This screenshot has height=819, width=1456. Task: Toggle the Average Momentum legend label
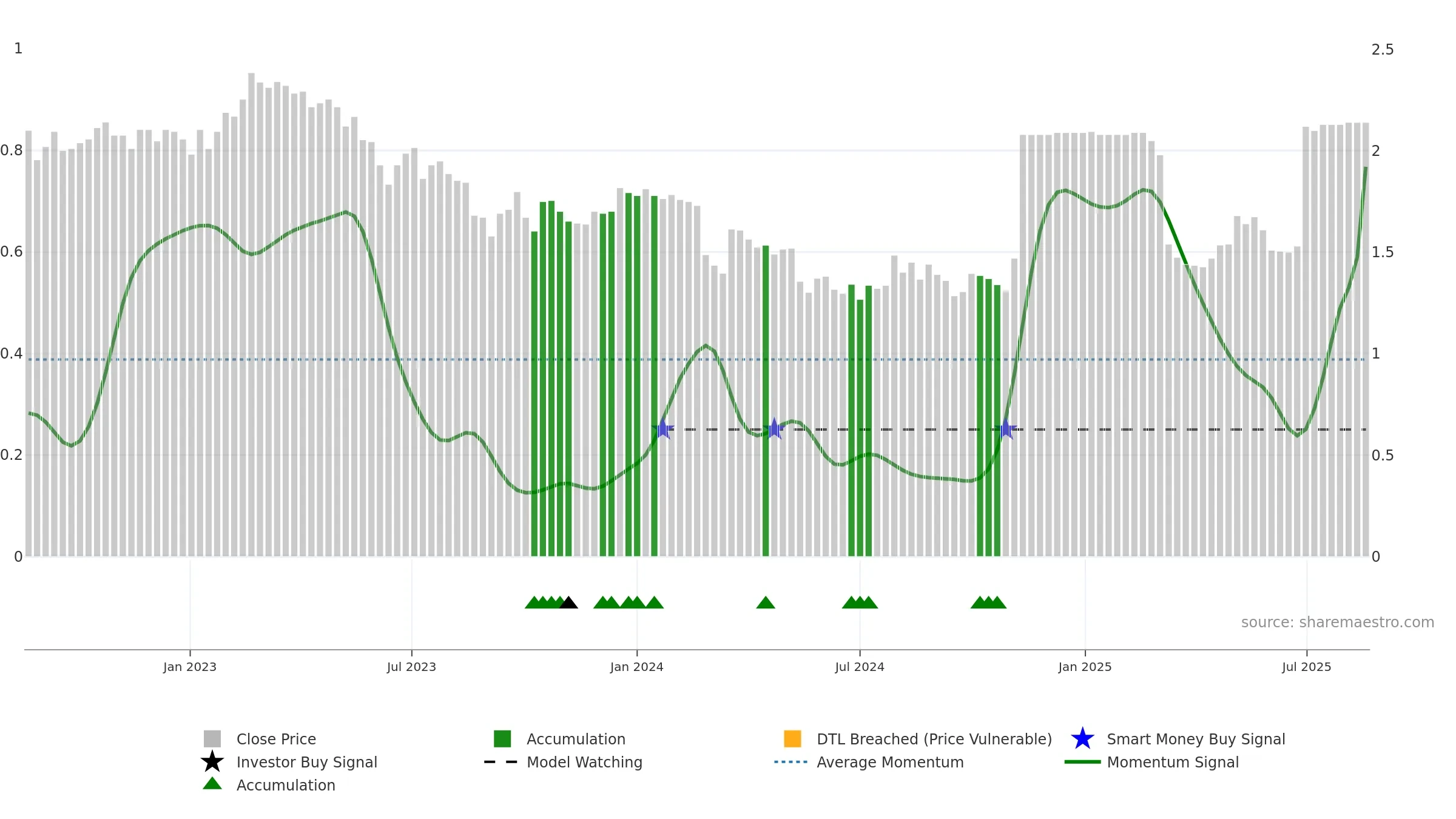click(890, 762)
